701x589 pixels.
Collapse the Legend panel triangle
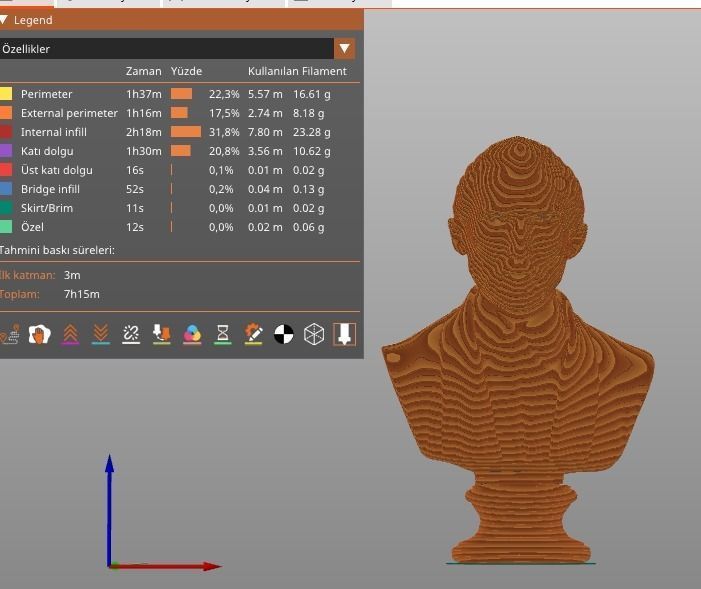4,20
